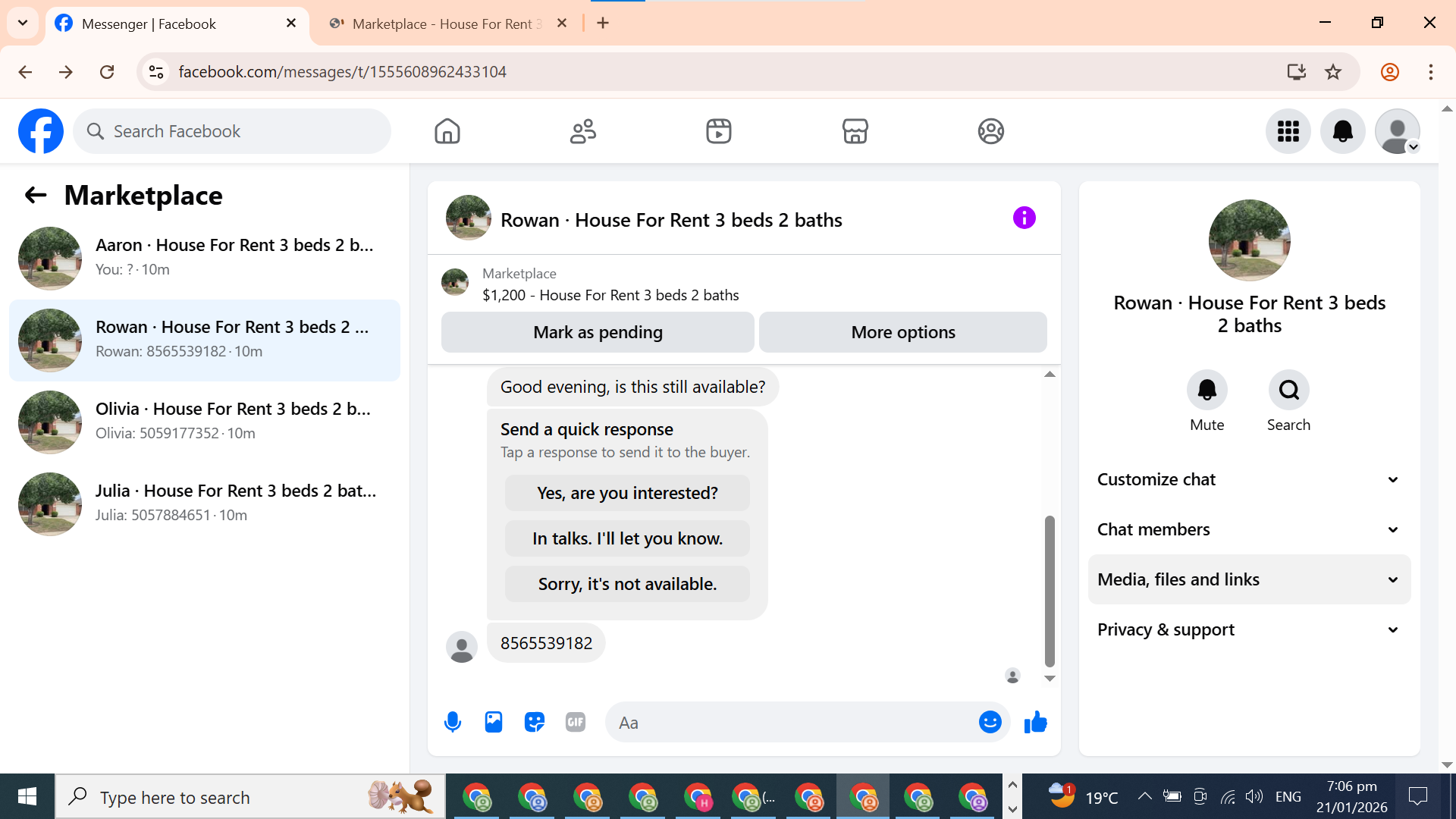Image resolution: width=1456 pixels, height=819 pixels.
Task: Open the GIF picker icon
Action: click(x=576, y=722)
